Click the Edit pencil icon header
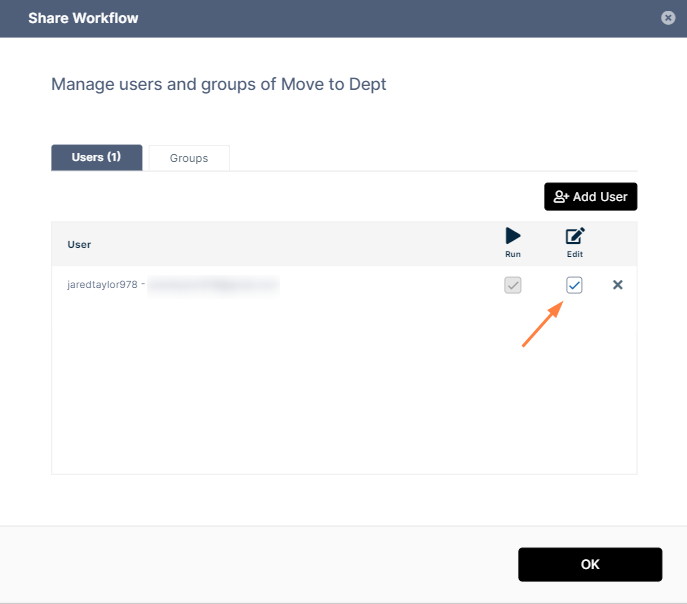Image resolution: width=687 pixels, height=604 pixels. (x=574, y=236)
